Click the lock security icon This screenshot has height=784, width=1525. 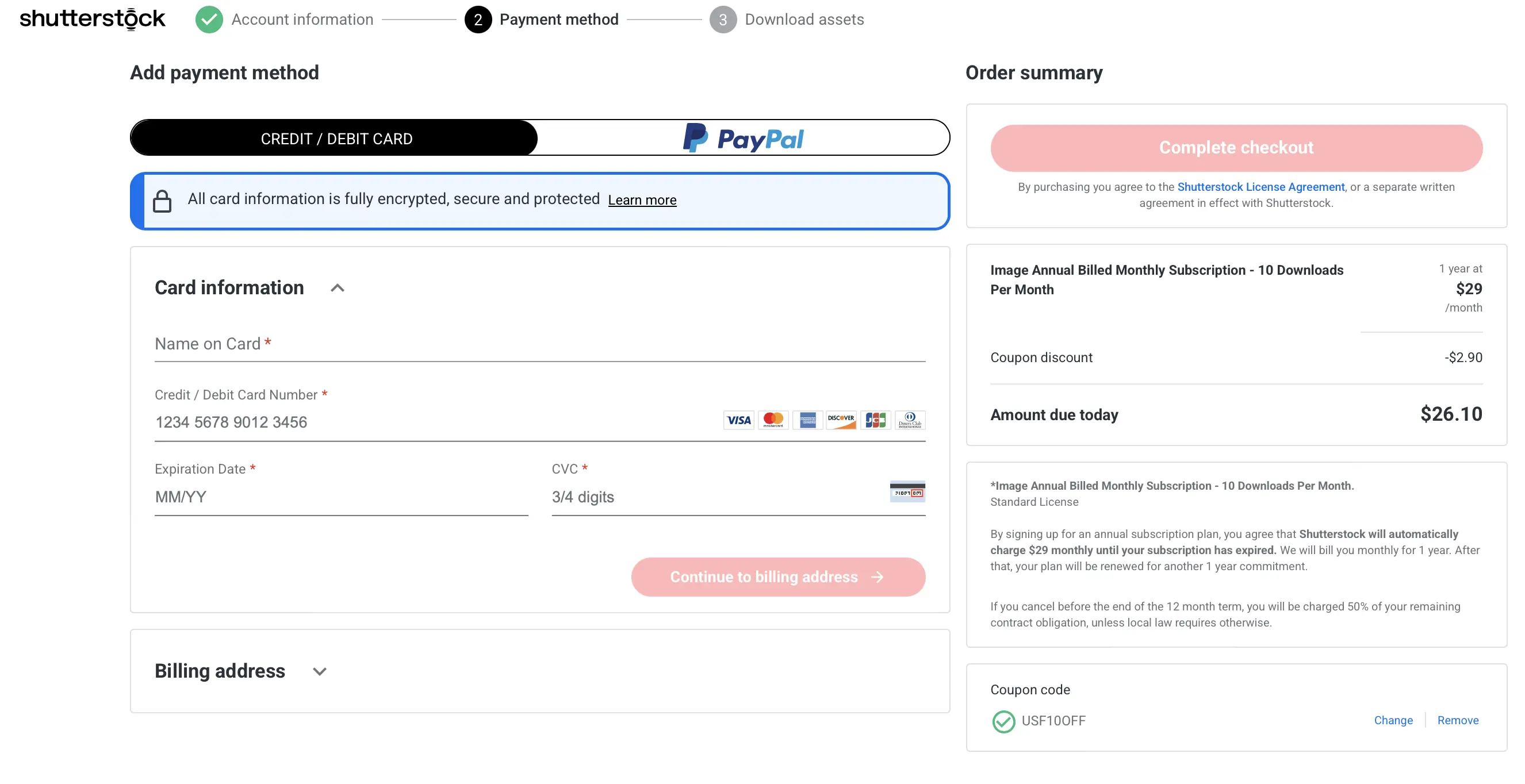click(x=162, y=201)
